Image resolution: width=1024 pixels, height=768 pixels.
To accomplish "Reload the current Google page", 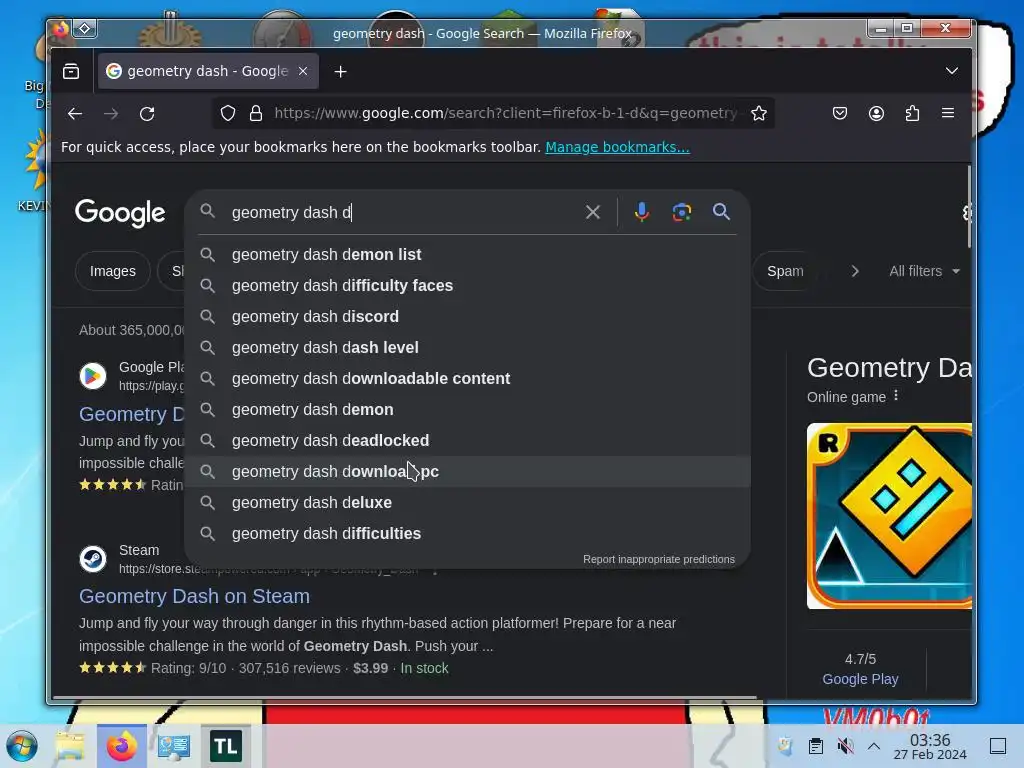I will click(x=147, y=114).
